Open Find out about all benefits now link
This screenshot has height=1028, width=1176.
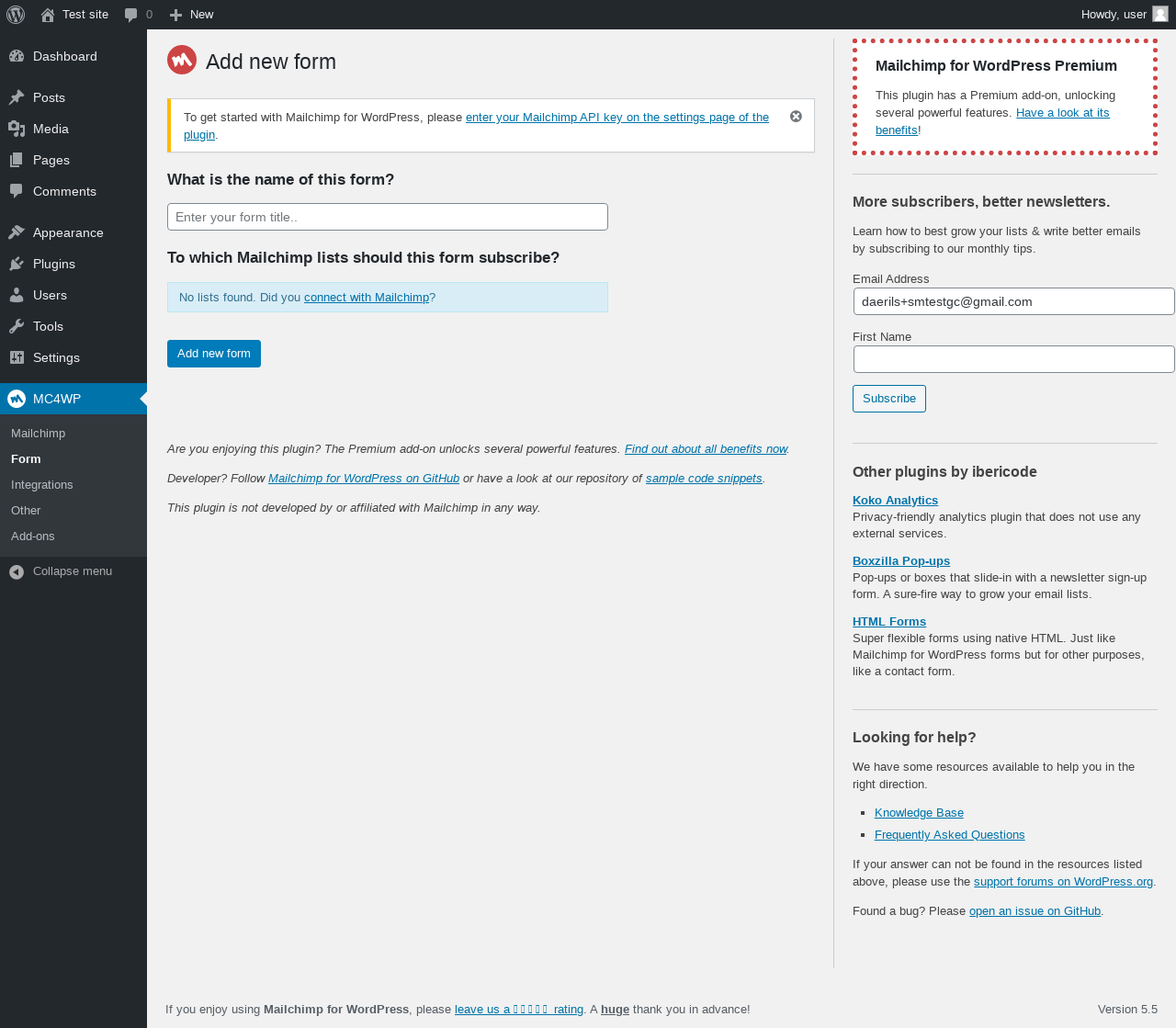pyautogui.click(x=706, y=449)
